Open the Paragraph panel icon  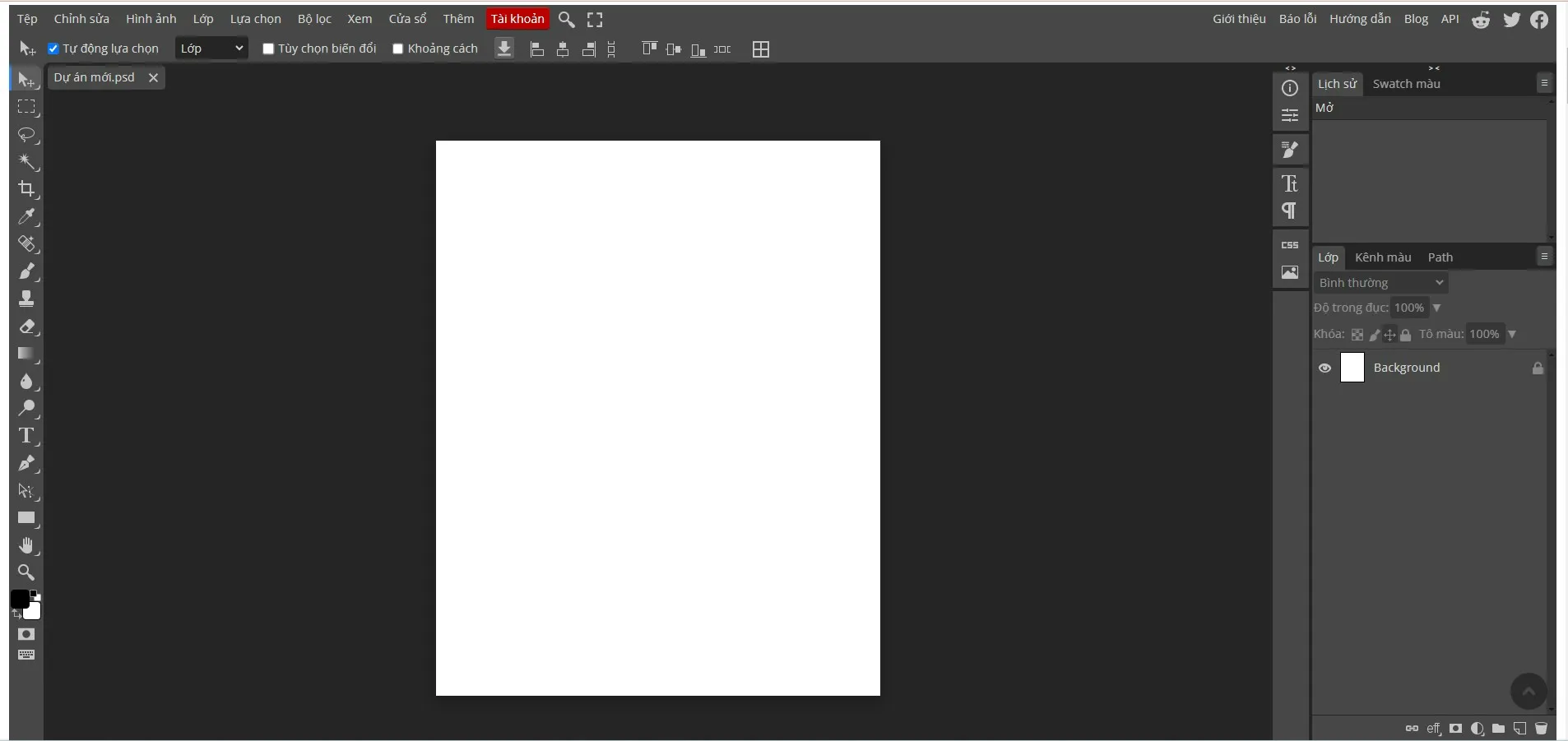[x=1290, y=211]
